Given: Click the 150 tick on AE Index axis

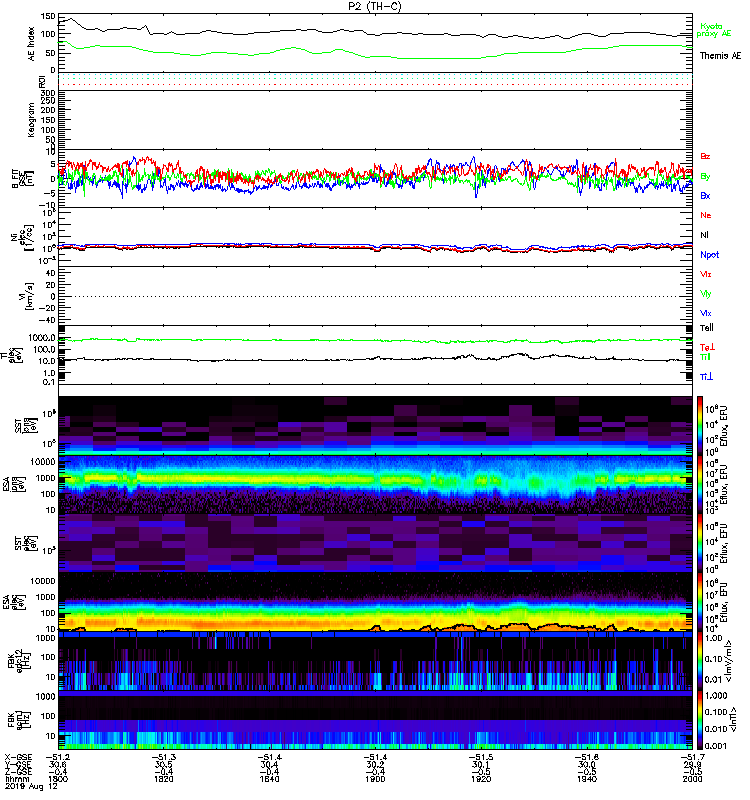Looking at the screenshot, I should [x=48, y=17].
